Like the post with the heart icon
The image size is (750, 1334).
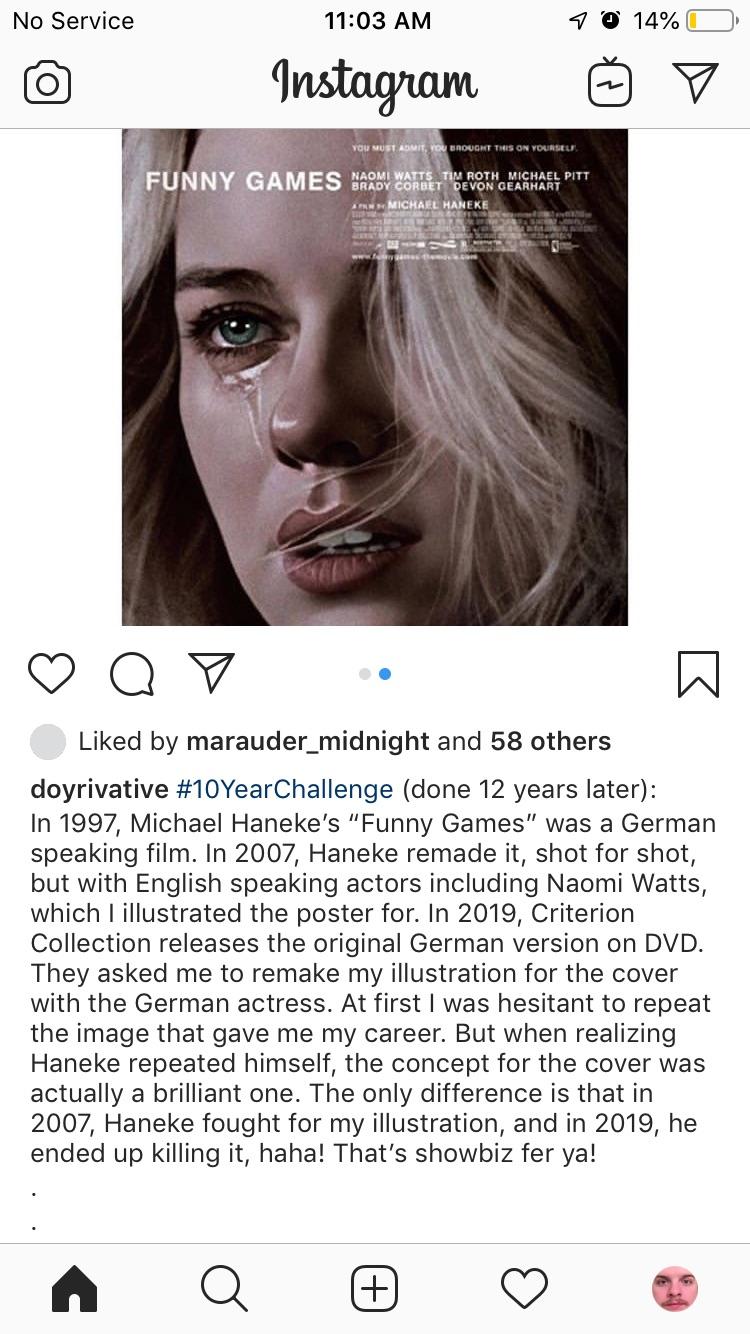(x=51, y=673)
